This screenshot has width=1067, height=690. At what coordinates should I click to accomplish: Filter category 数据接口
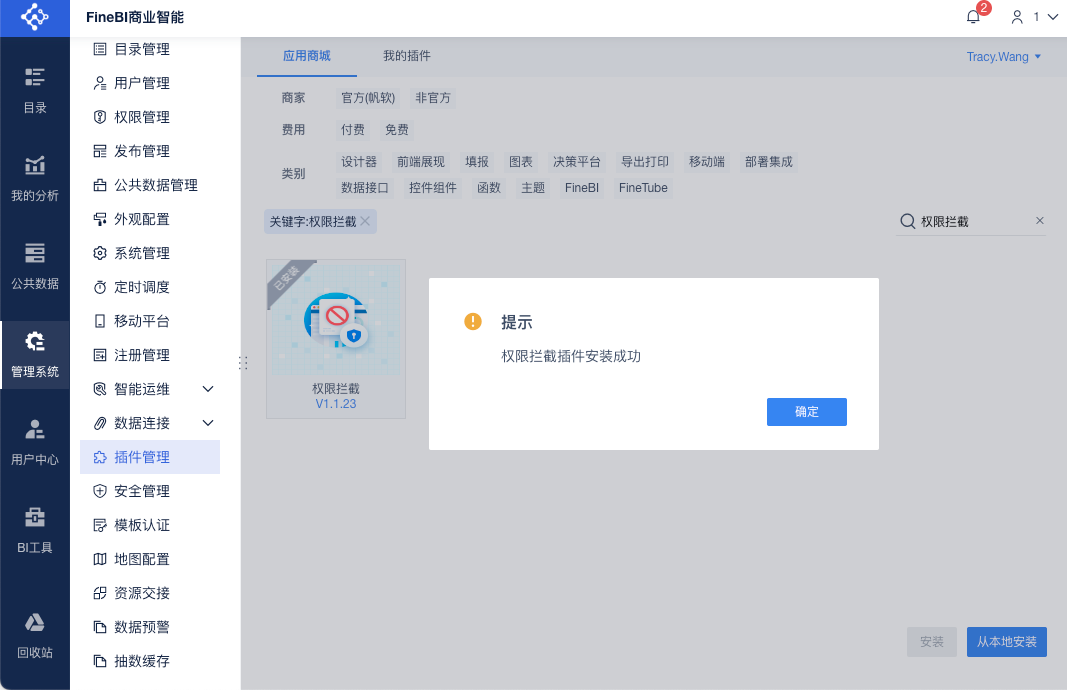click(365, 188)
